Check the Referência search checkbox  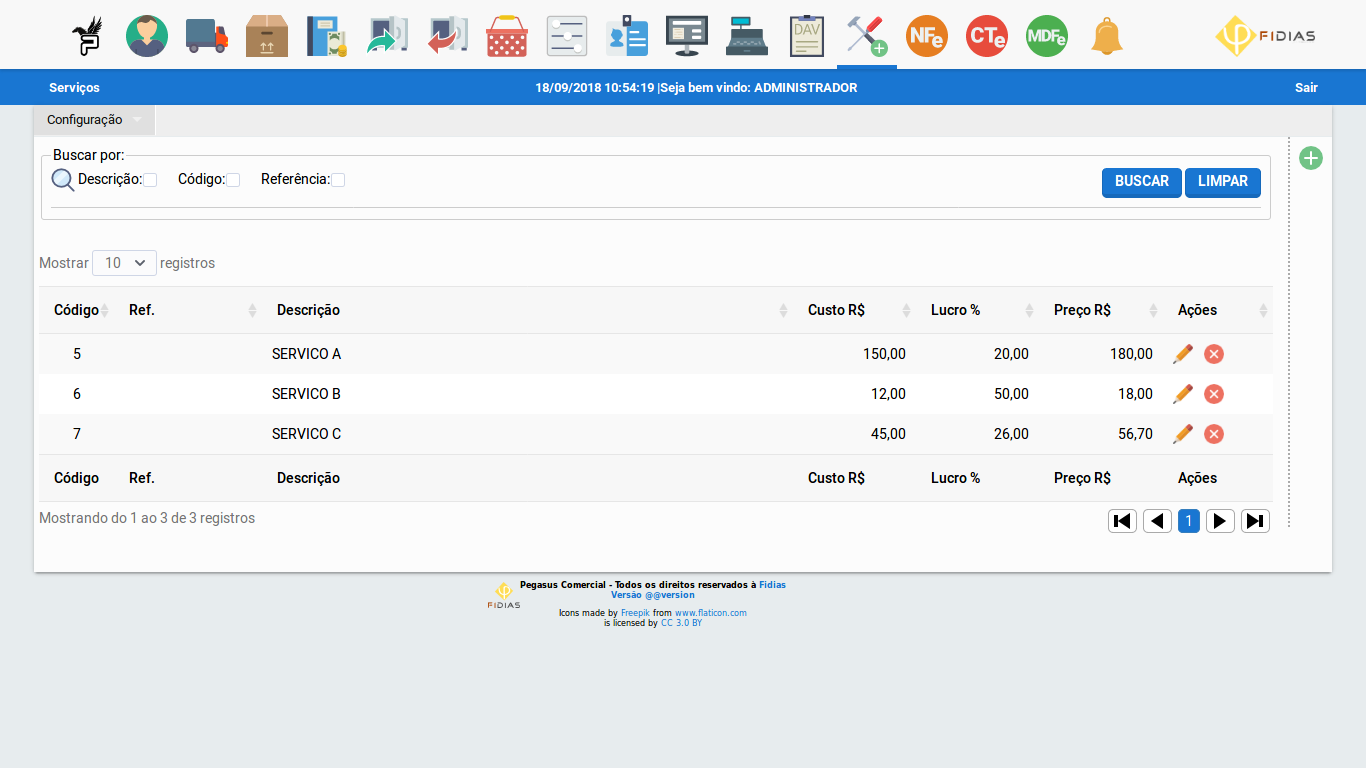pos(338,180)
